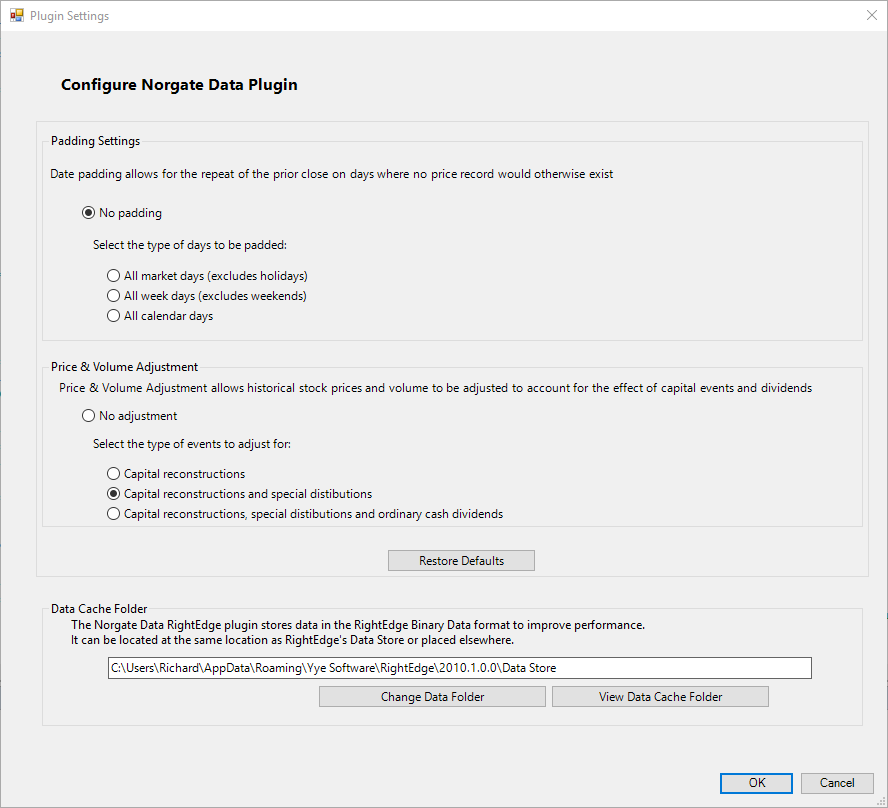Close the Plugin Settings dialog
The image size is (888, 808).
(x=872, y=15)
